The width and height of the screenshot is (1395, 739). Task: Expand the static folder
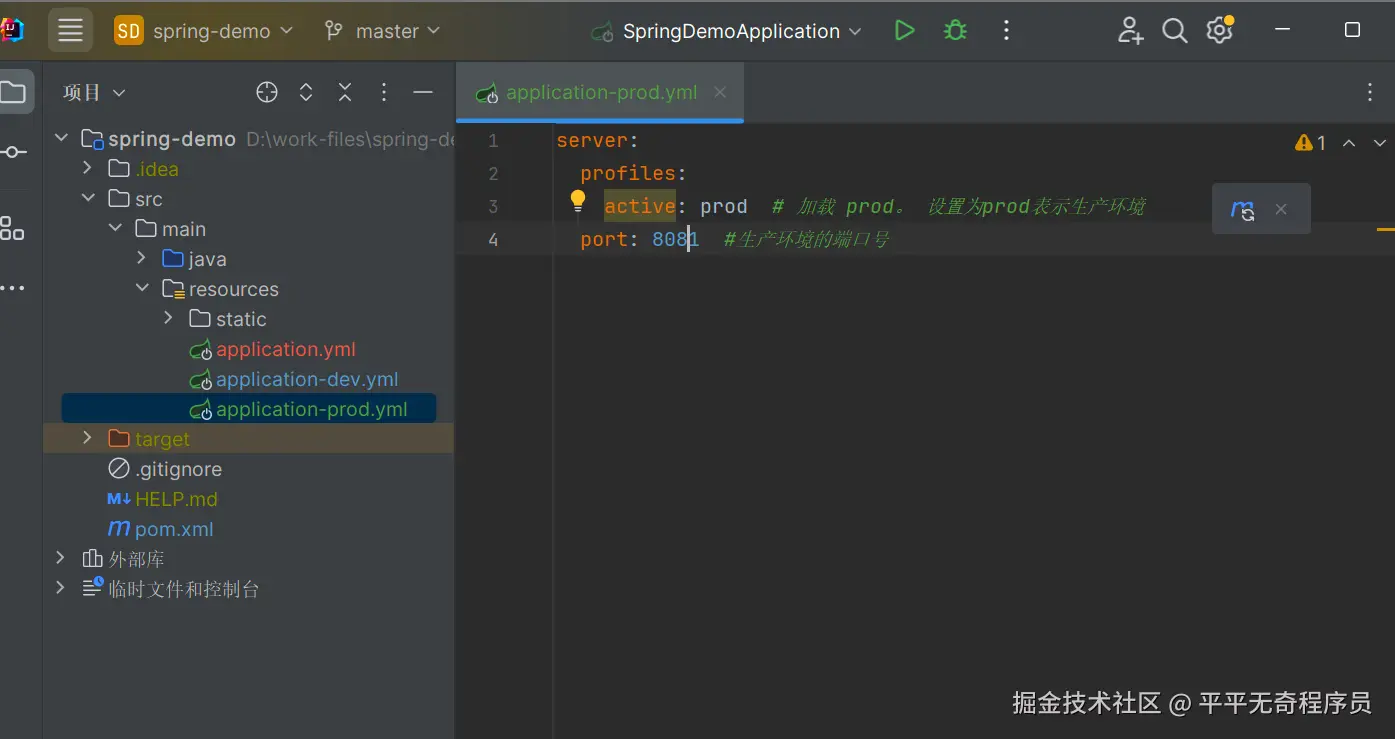tap(169, 318)
